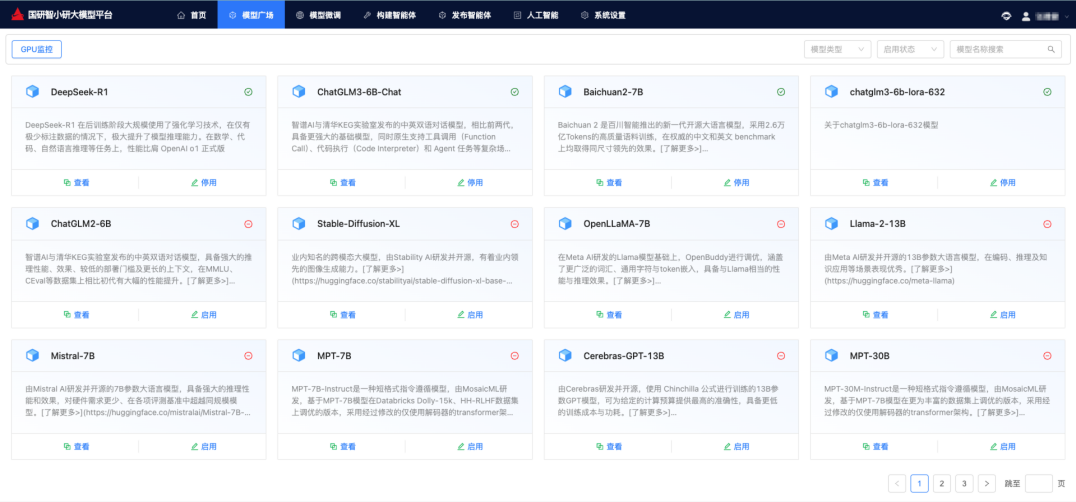The height and width of the screenshot is (502, 1076).
Task: Click the ChatGLM3-6B-Chat cube icon
Action: pos(299,92)
